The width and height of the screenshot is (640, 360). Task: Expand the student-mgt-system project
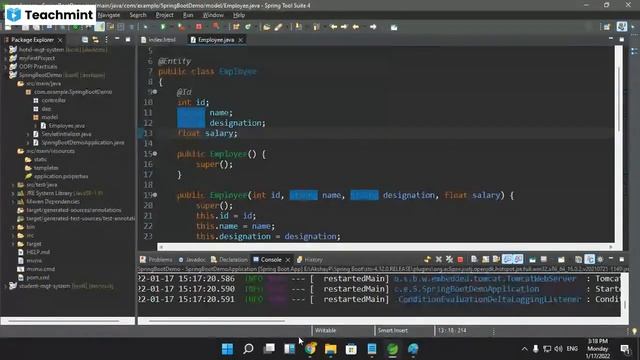click(5, 286)
